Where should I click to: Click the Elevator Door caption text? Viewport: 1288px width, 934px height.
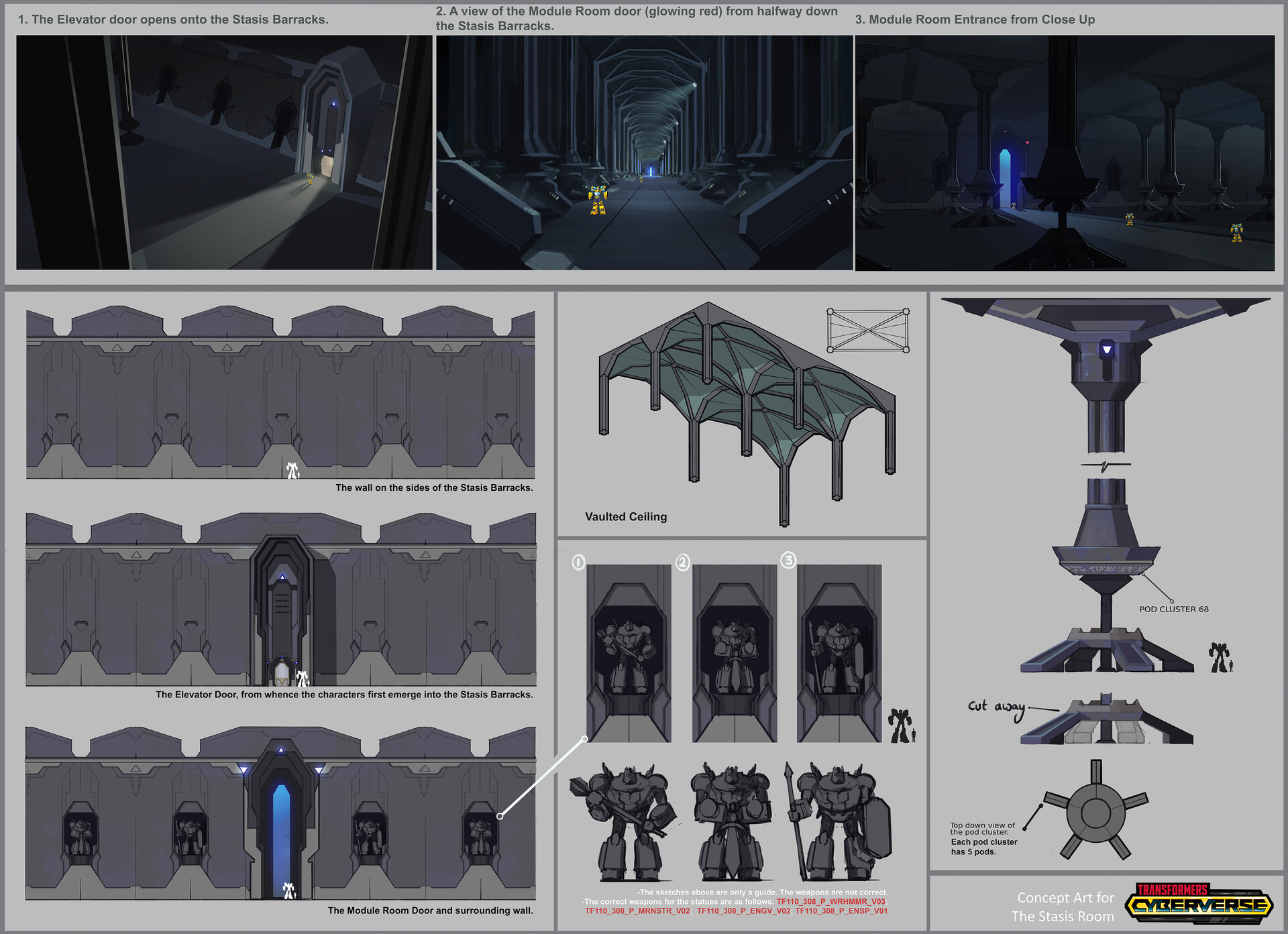tap(344, 695)
